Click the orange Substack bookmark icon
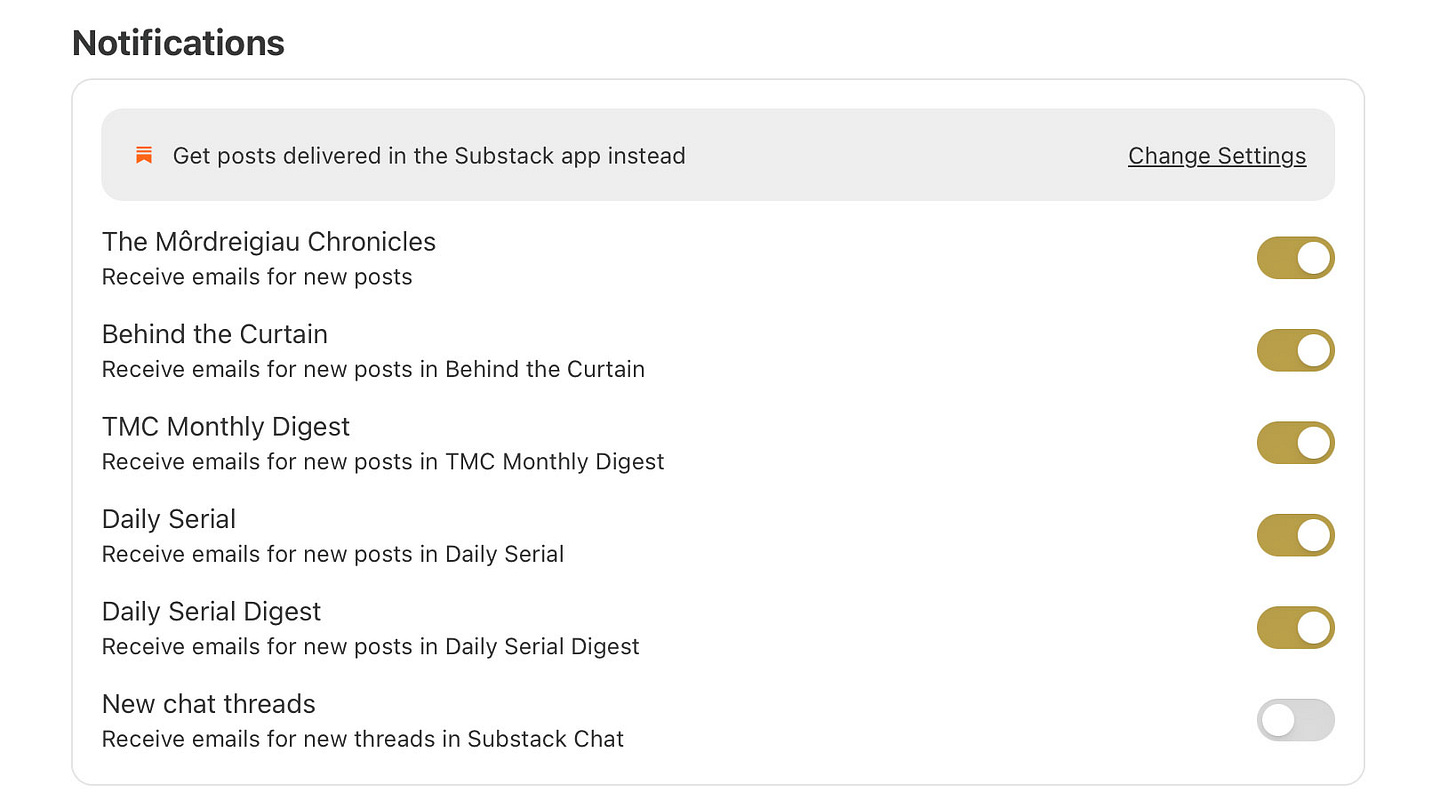This screenshot has width=1456, height=809. coord(144,155)
